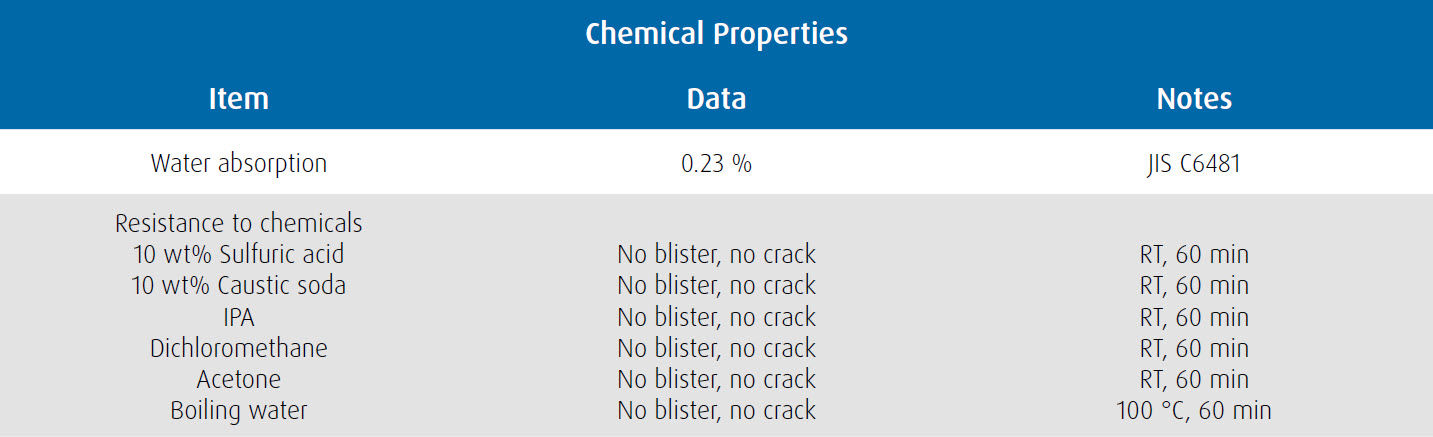Click the JIS C6481 note
This screenshot has height=437, width=1433.
(x=1194, y=163)
